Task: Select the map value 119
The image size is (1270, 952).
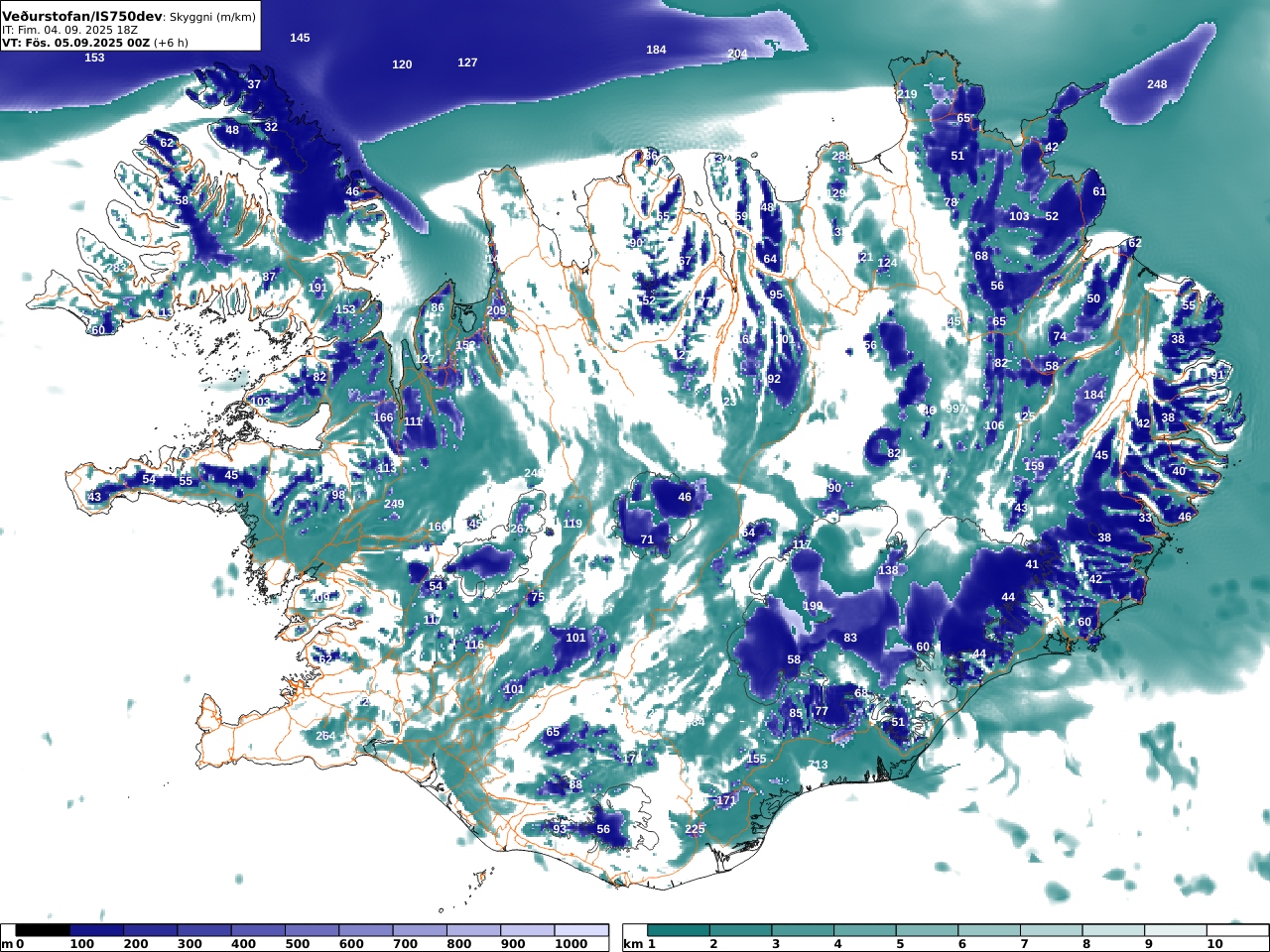Action: pos(572,524)
